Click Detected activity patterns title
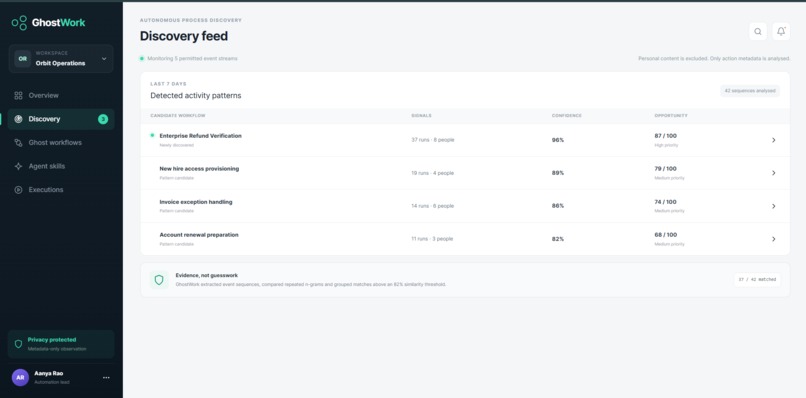 click(196, 96)
